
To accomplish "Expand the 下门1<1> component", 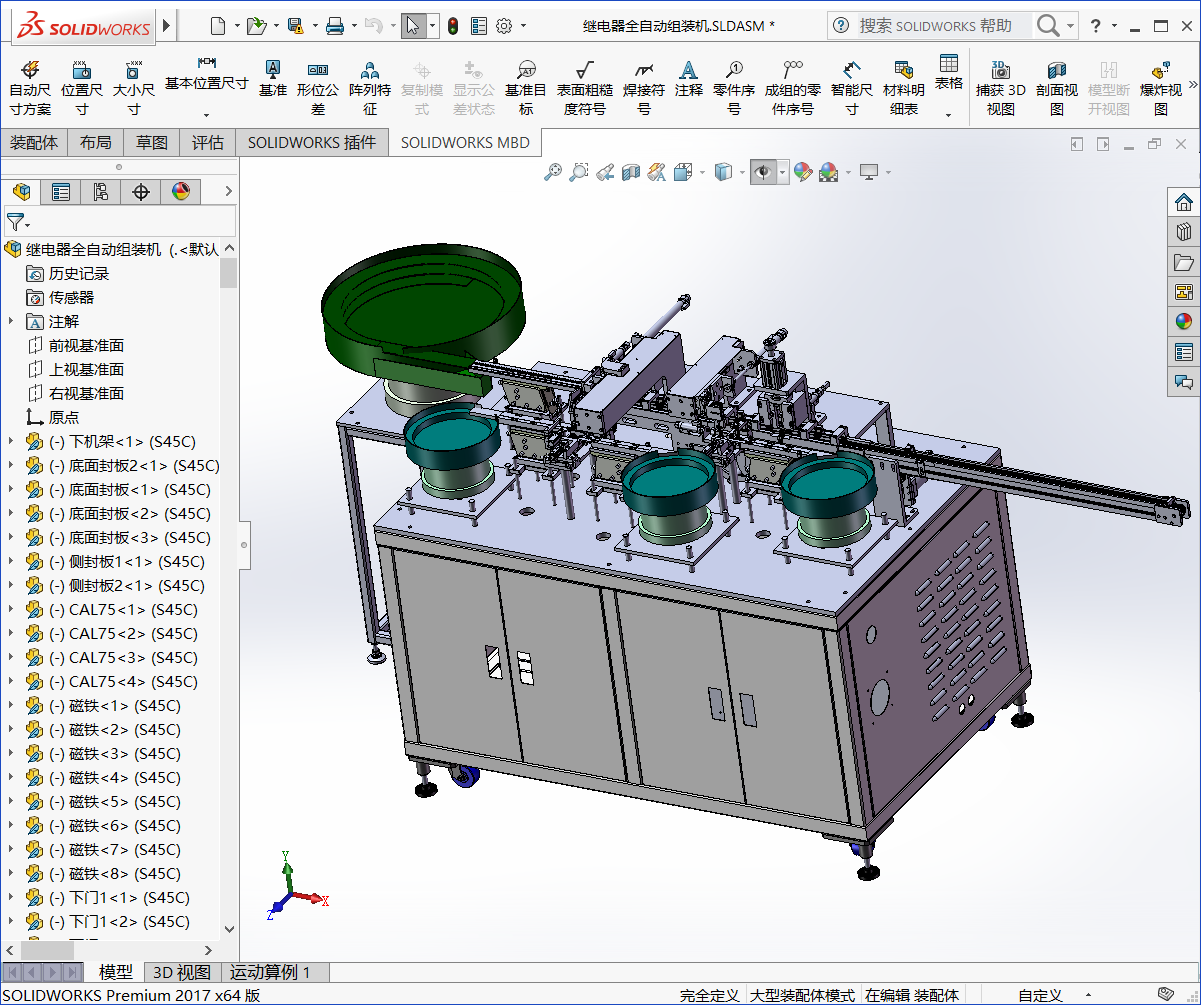I will [x=11, y=897].
